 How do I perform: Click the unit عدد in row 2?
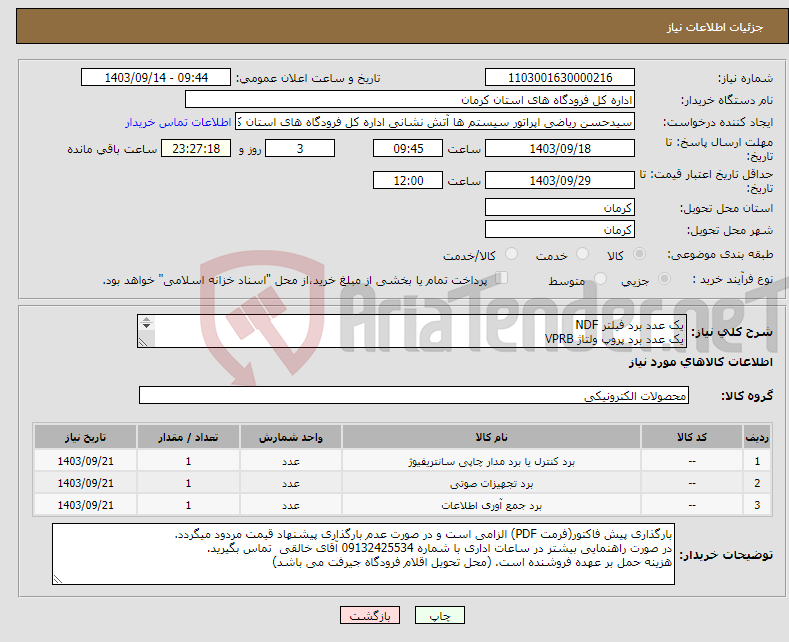point(291,484)
